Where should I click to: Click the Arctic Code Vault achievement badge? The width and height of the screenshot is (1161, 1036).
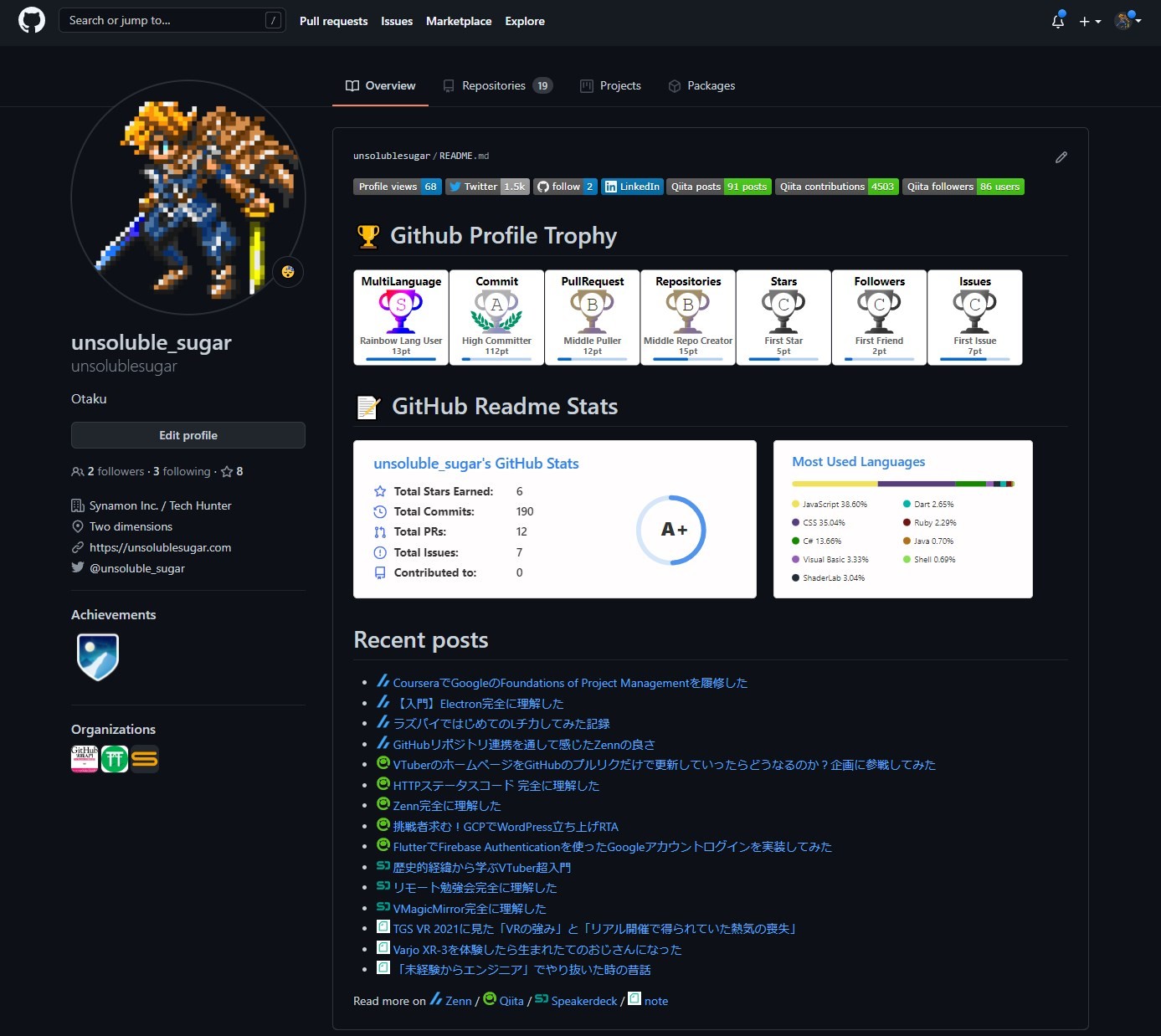coord(98,657)
